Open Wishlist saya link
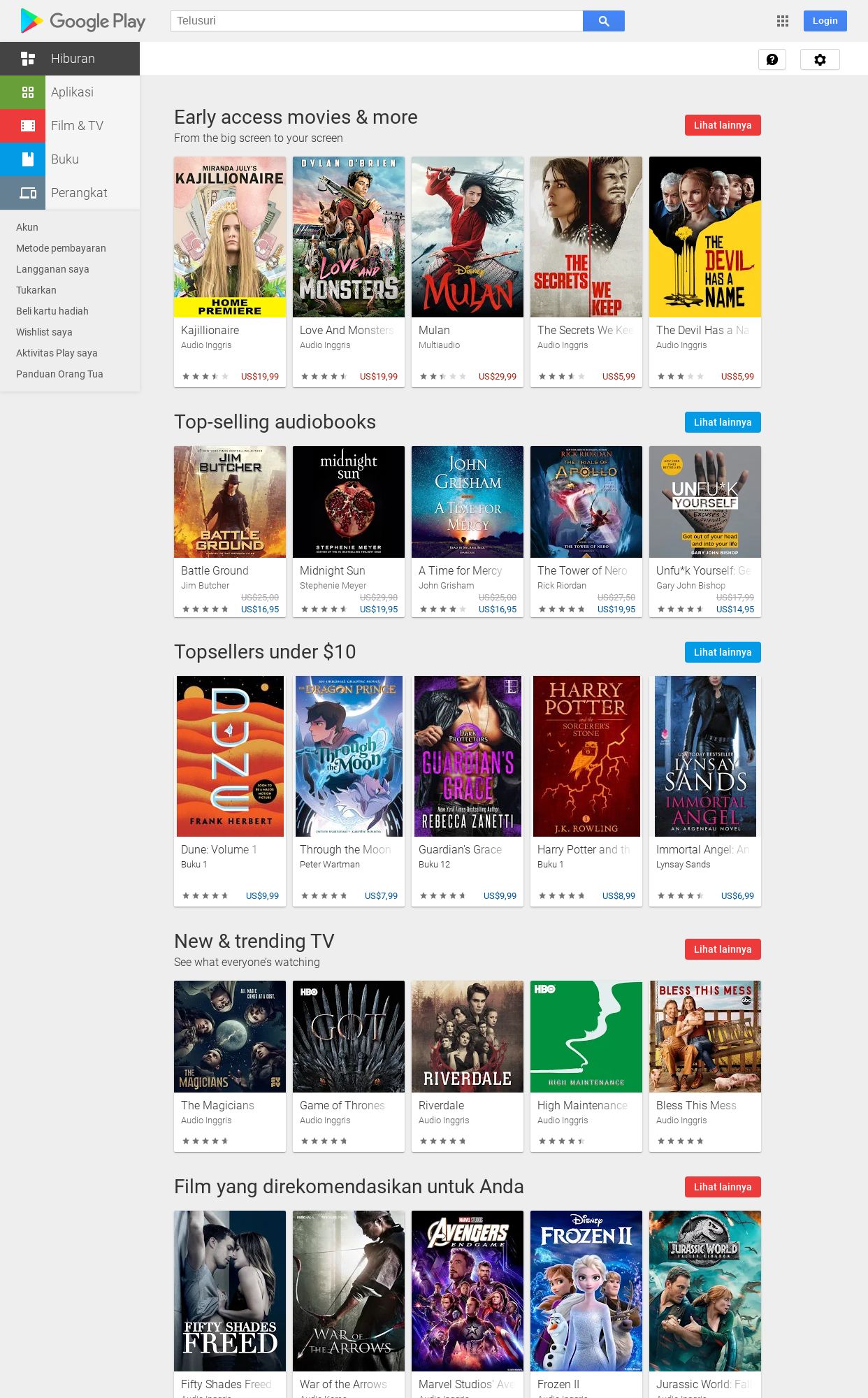Image resolution: width=868 pixels, height=1398 pixels. pyautogui.click(x=44, y=332)
